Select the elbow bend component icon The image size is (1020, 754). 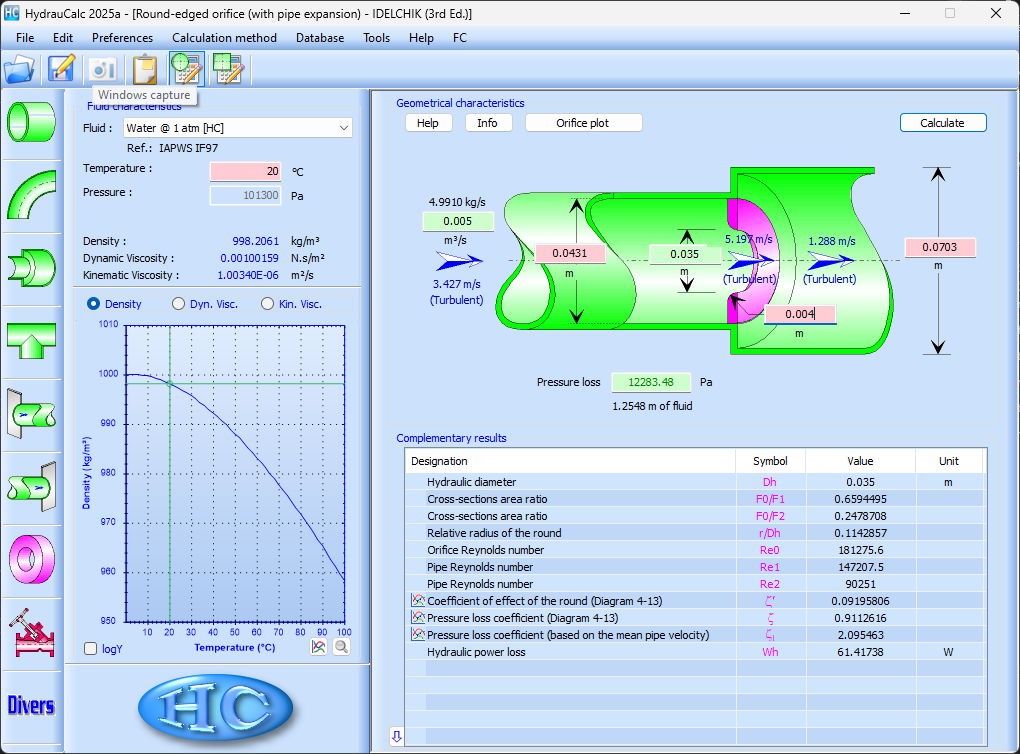(x=32, y=194)
